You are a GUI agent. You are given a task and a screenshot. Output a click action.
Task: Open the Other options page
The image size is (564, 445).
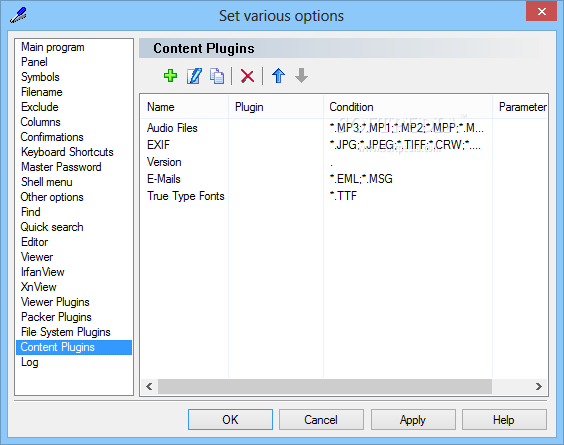point(52,197)
